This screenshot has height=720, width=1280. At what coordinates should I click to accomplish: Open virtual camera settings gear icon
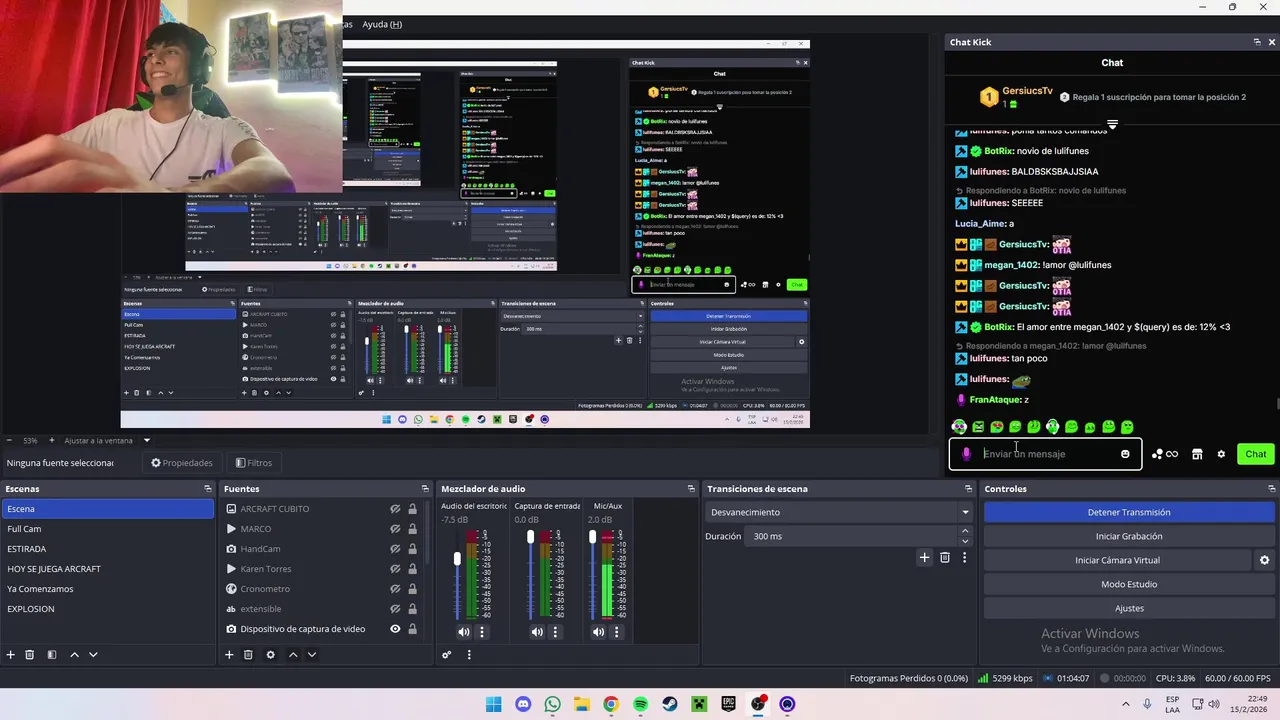1264,560
